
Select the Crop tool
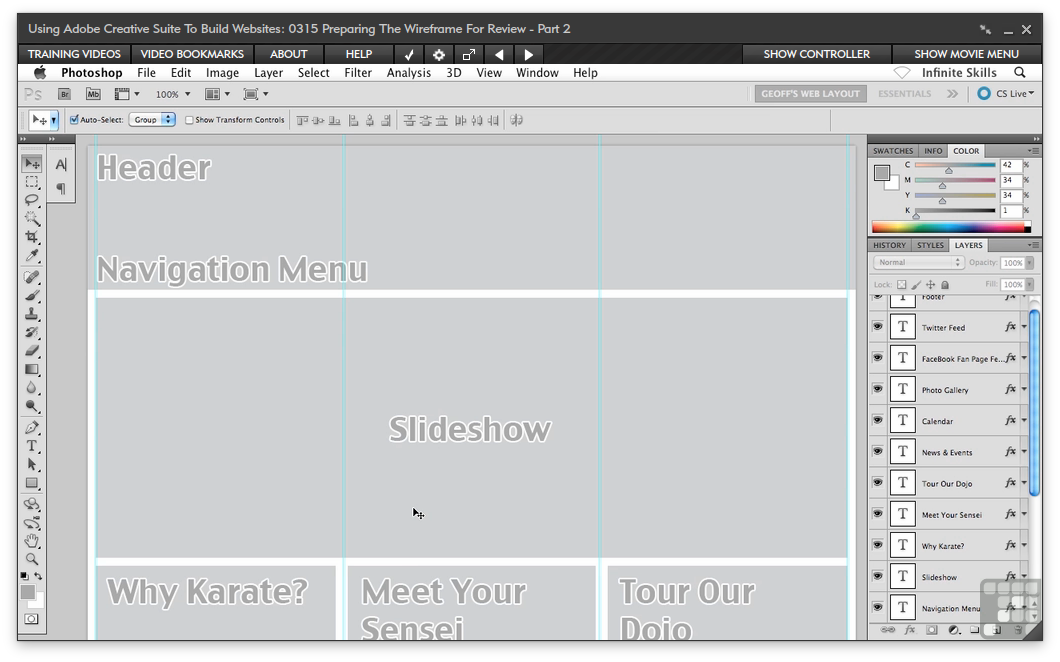pos(32,237)
